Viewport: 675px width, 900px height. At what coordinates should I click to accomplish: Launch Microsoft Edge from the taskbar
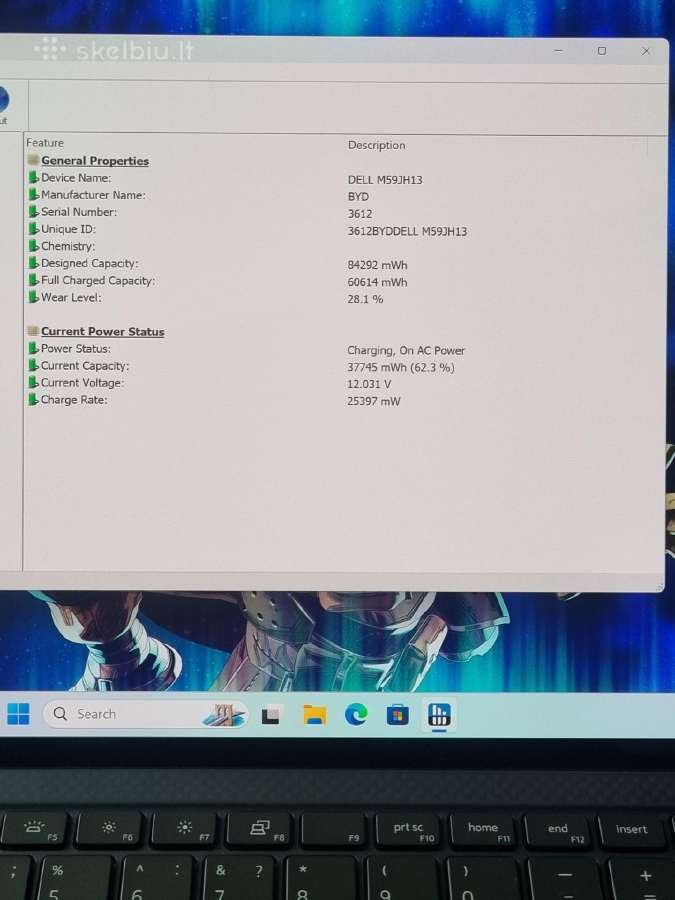[356, 715]
